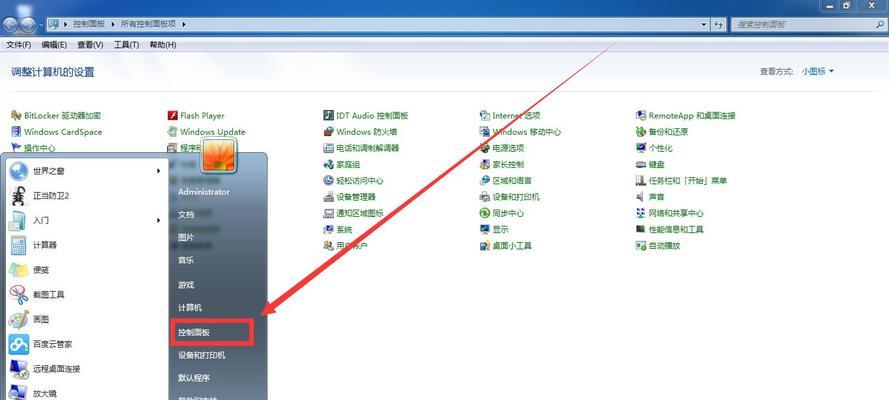The image size is (889, 400).
Task: Open Windows 移动中心 item
Action: 520,132
